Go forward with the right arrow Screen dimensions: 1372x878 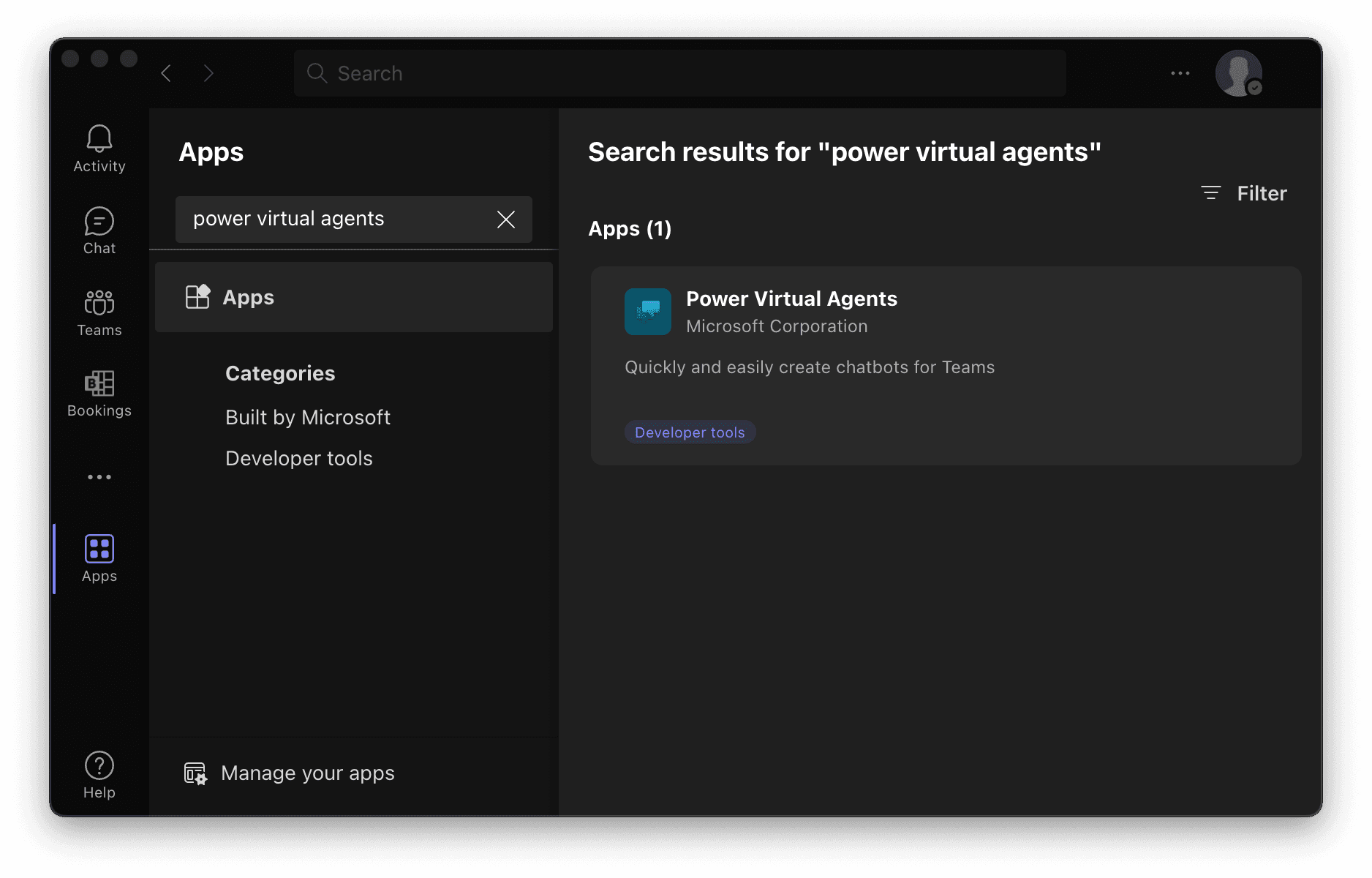point(208,73)
